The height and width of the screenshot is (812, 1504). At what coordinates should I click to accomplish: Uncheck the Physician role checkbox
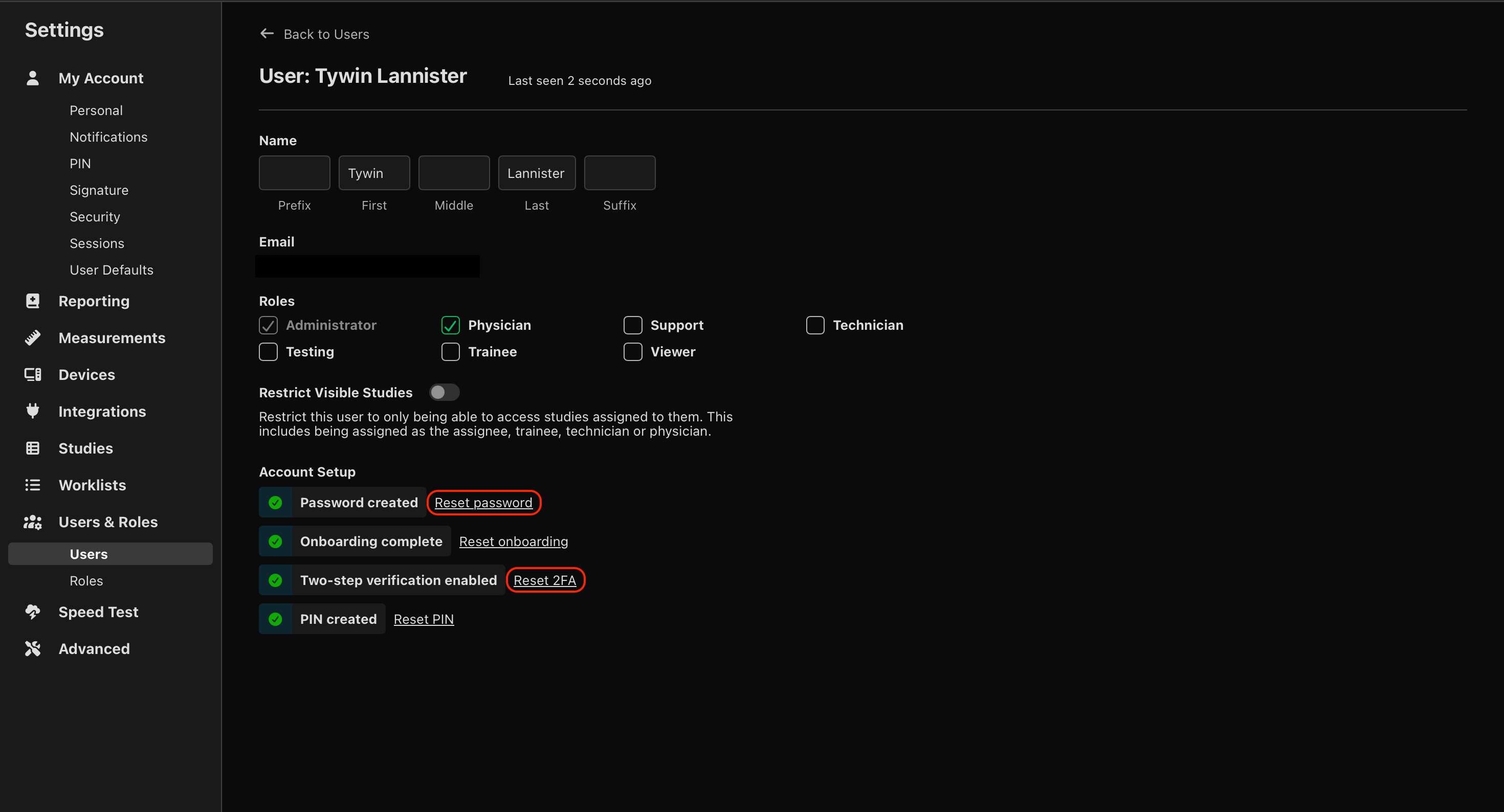pyautogui.click(x=450, y=325)
